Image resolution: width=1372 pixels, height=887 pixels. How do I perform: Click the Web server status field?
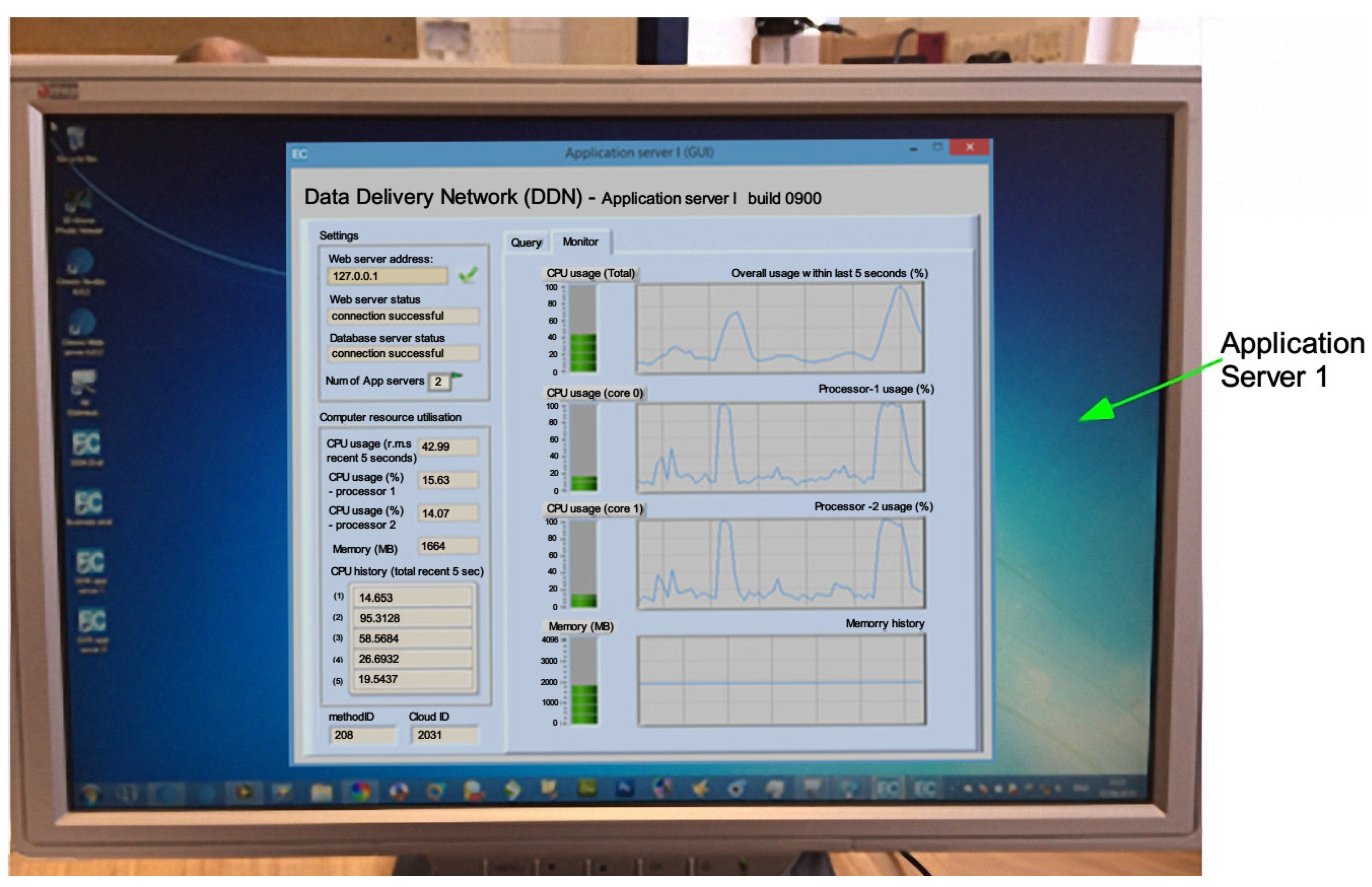[403, 316]
